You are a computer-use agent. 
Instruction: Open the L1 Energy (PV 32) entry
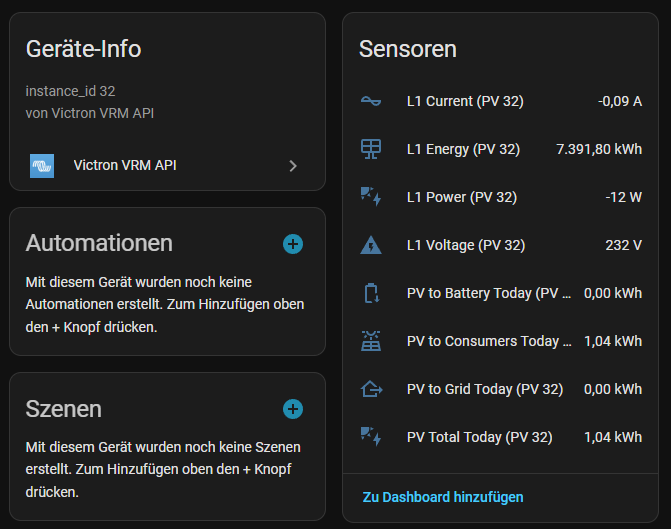(463, 149)
